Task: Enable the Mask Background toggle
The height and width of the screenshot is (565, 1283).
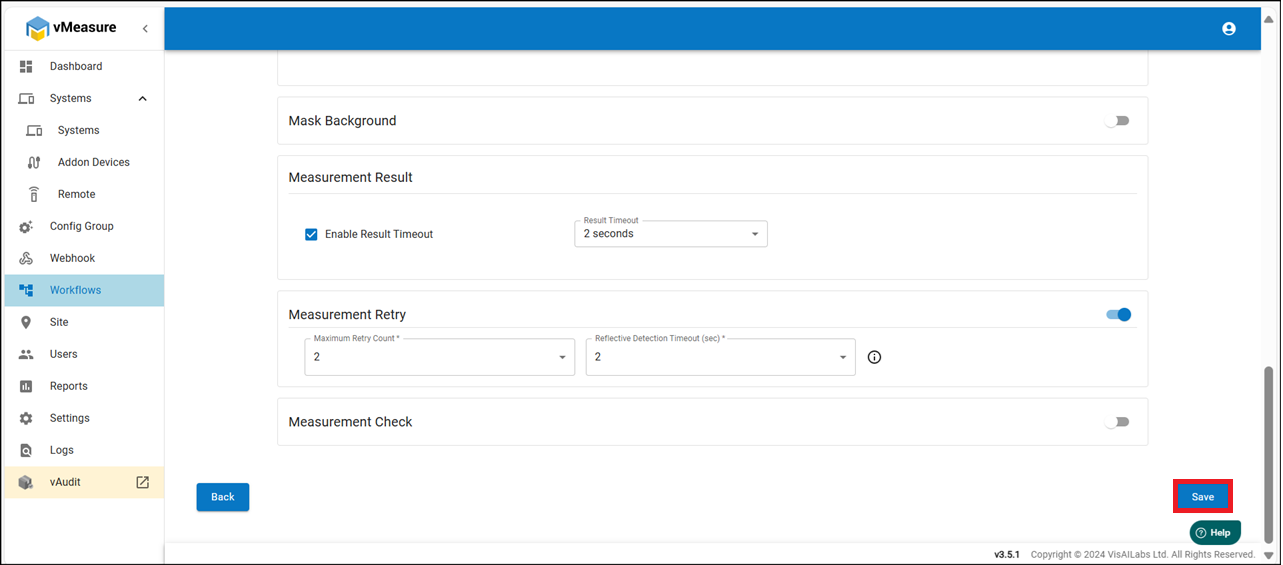Action: click(1117, 121)
